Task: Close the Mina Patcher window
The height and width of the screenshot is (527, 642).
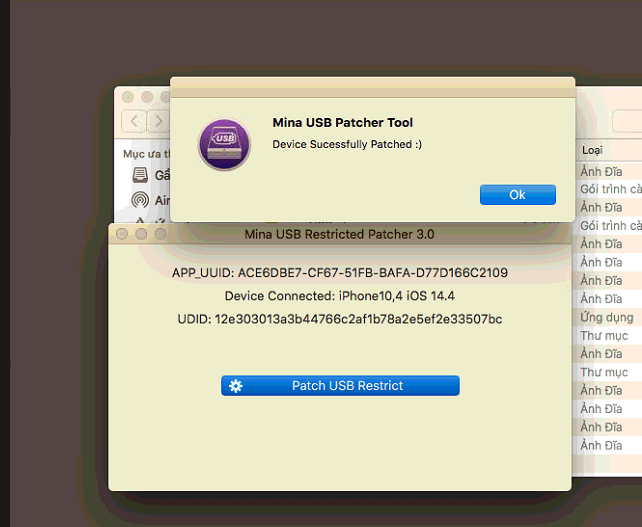Action: [x=122, y=234]
